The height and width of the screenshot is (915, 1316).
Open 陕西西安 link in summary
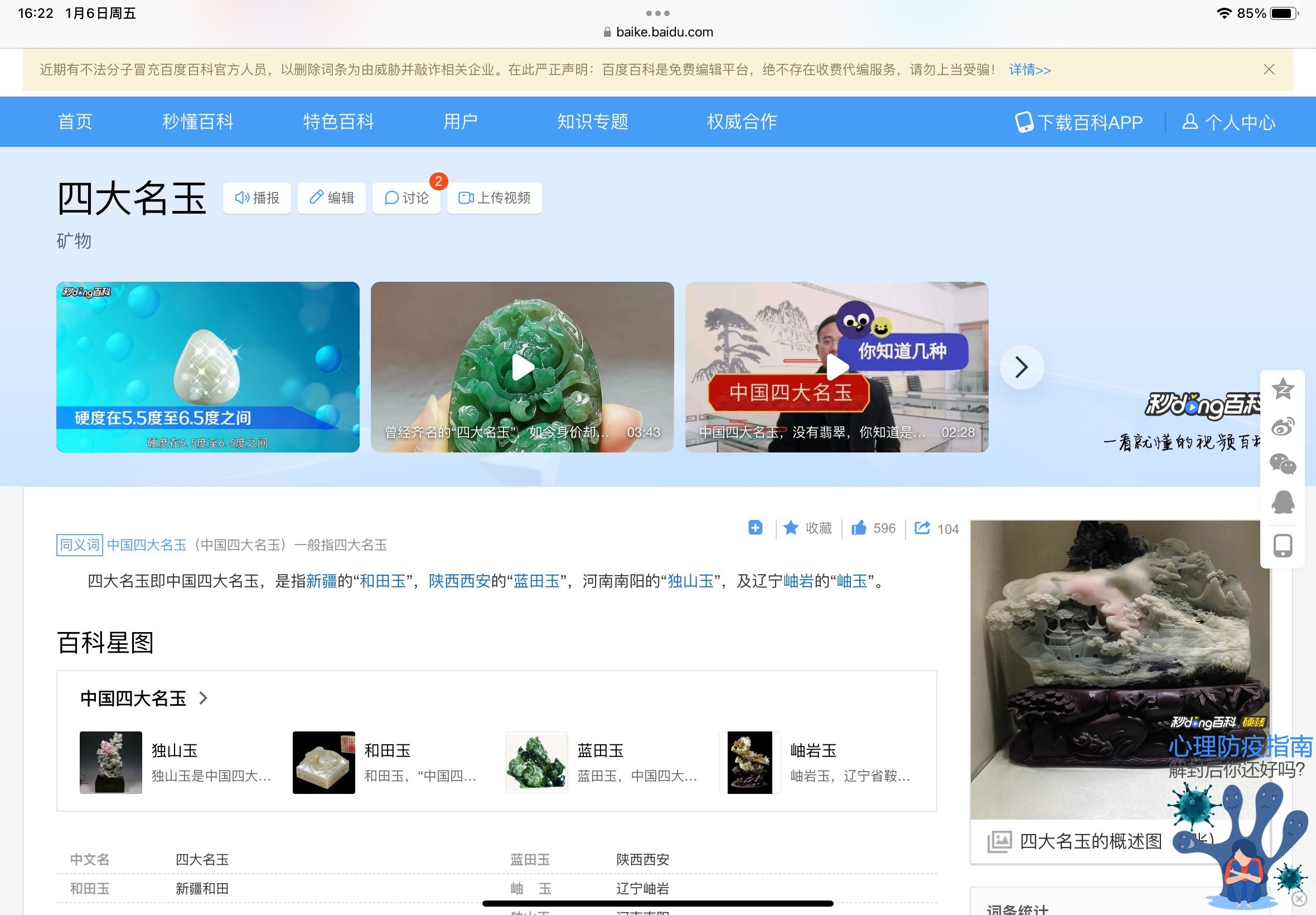[x=459, y=581]
